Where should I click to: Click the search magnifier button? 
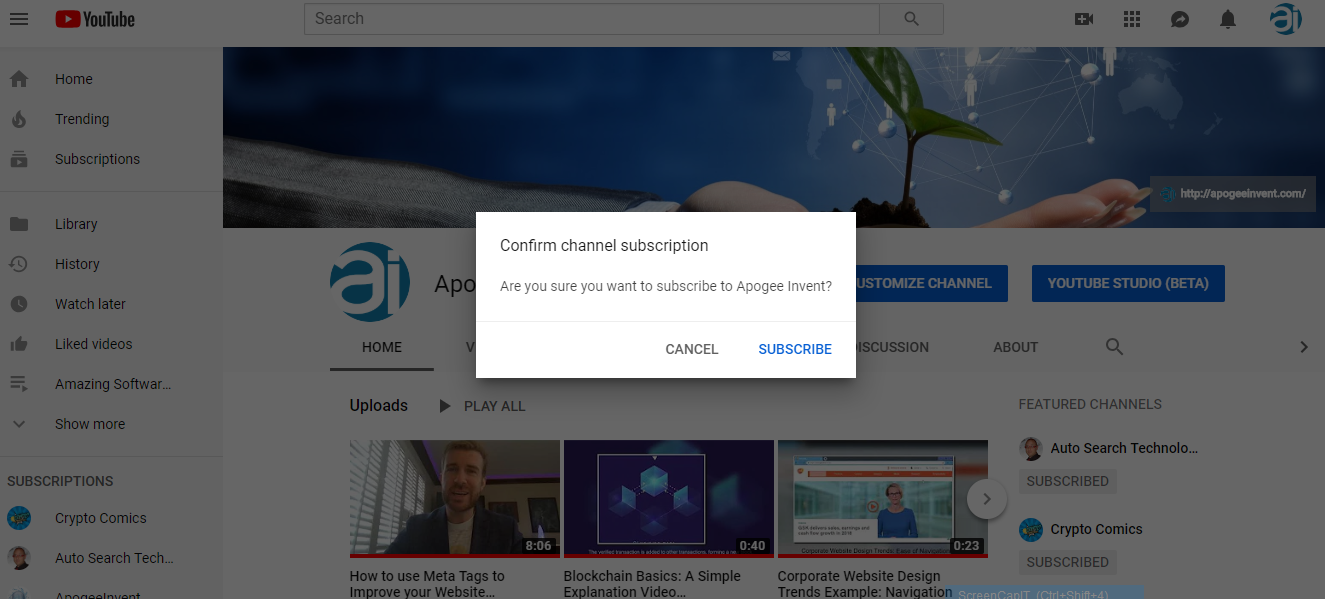point(911,19)
